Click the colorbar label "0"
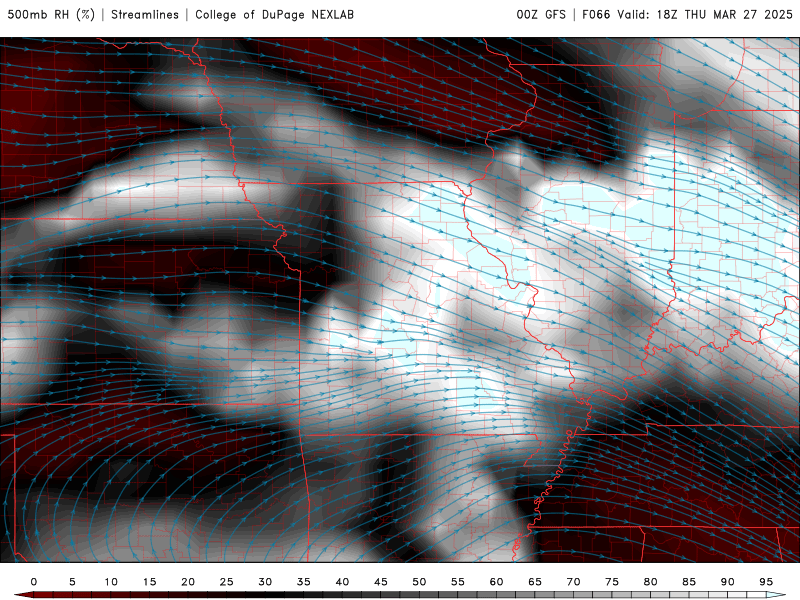The width and height of the screenshot is (800, 600). [x=34, y=582]
